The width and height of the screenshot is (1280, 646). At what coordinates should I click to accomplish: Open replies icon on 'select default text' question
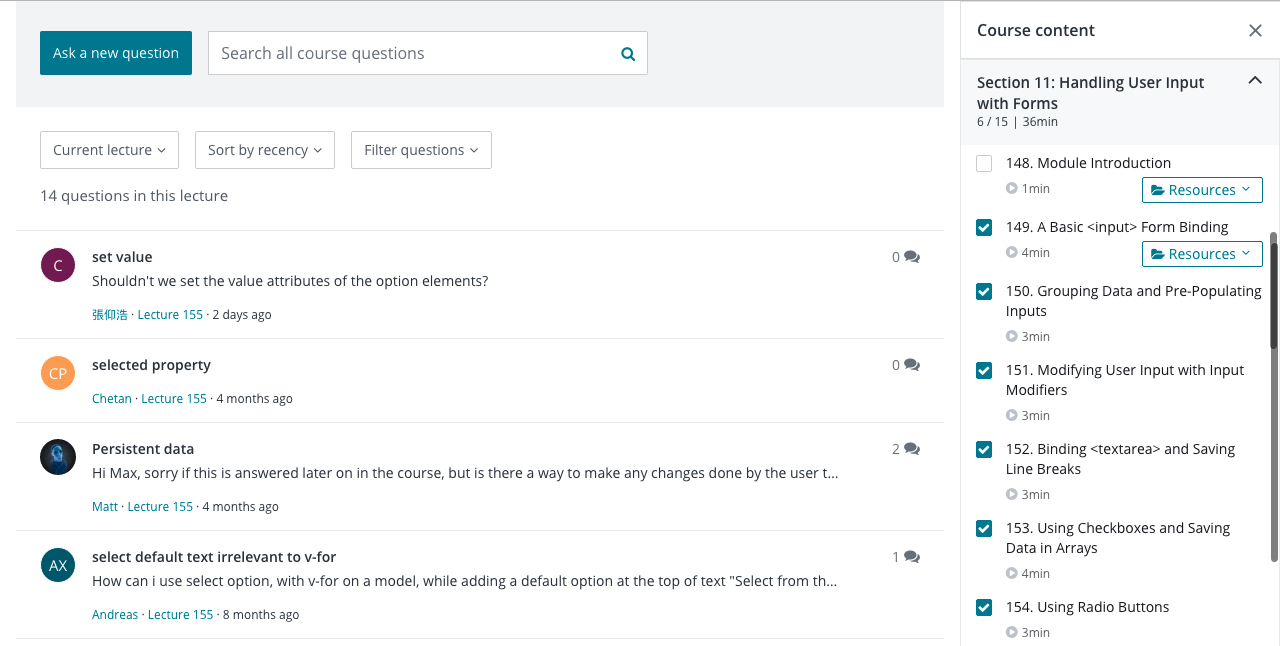912,557
